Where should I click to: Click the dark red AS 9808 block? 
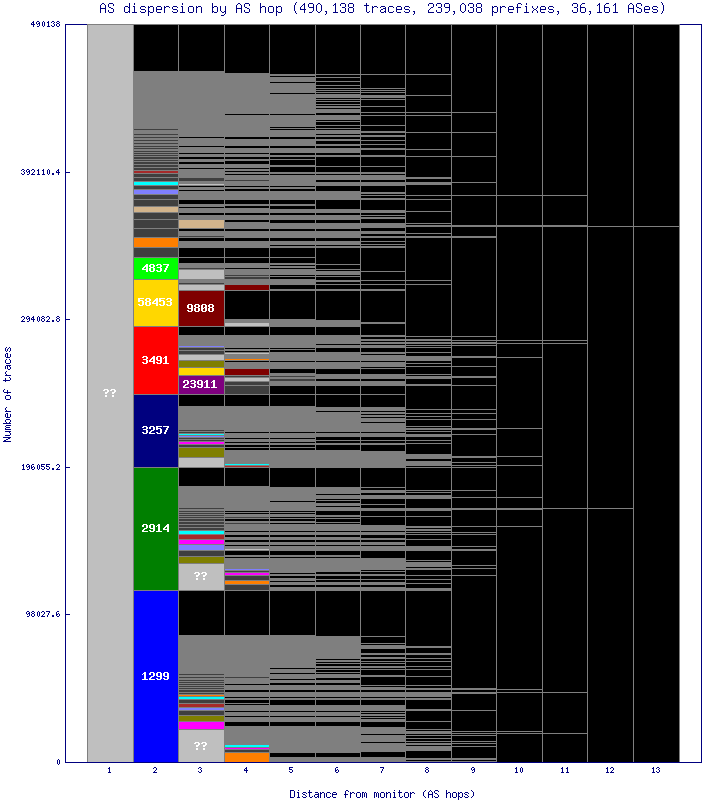201,308
